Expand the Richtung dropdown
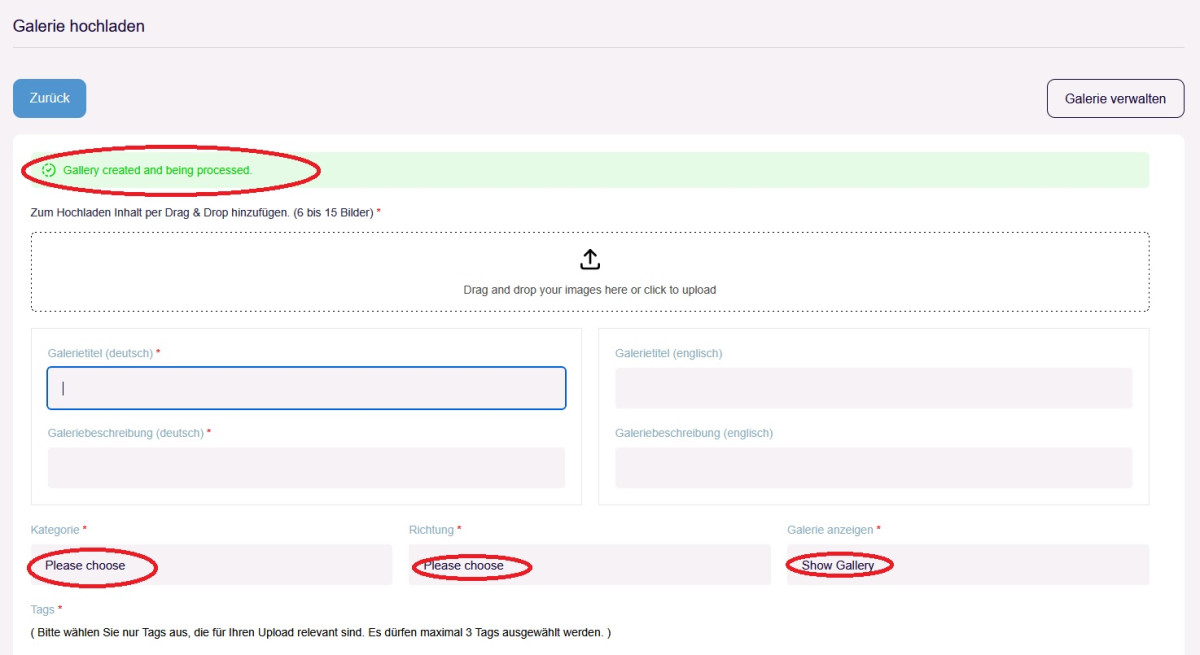This screenshot has height=655, width=1200. 589,565
